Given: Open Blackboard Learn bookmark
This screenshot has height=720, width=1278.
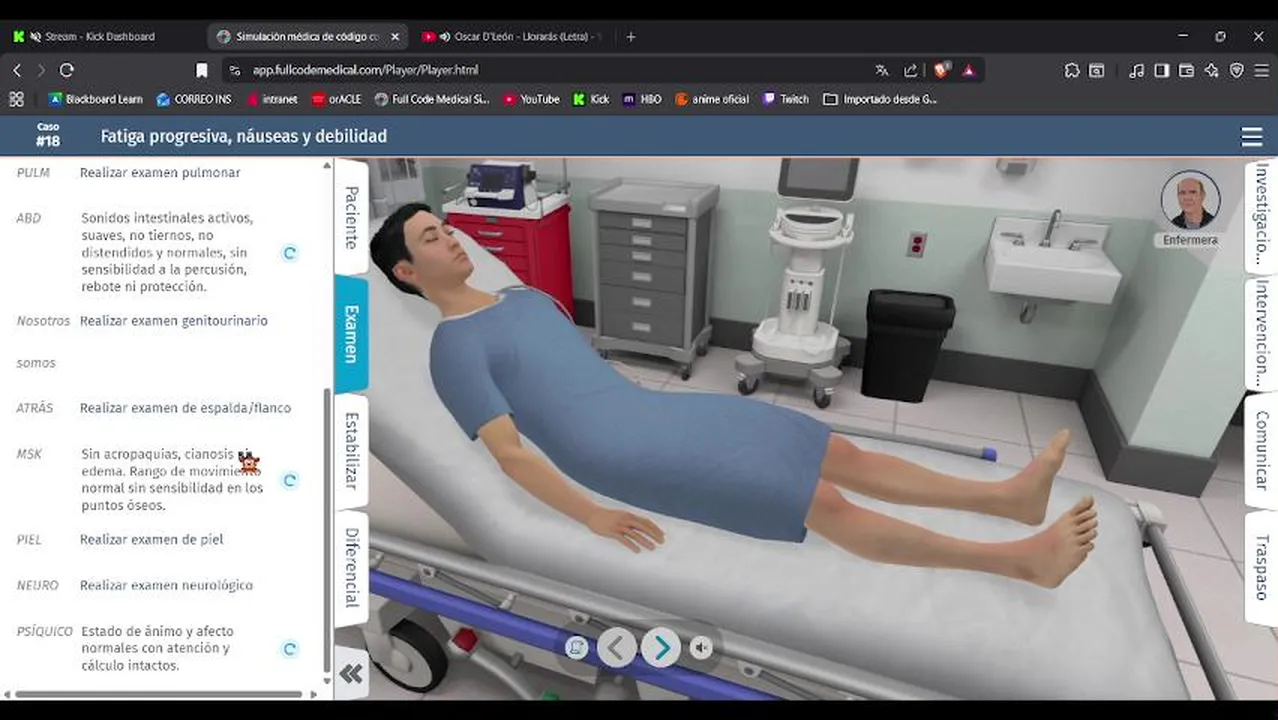Looking at the screenshot, I should pyautogui.click(x=95, y=99).
